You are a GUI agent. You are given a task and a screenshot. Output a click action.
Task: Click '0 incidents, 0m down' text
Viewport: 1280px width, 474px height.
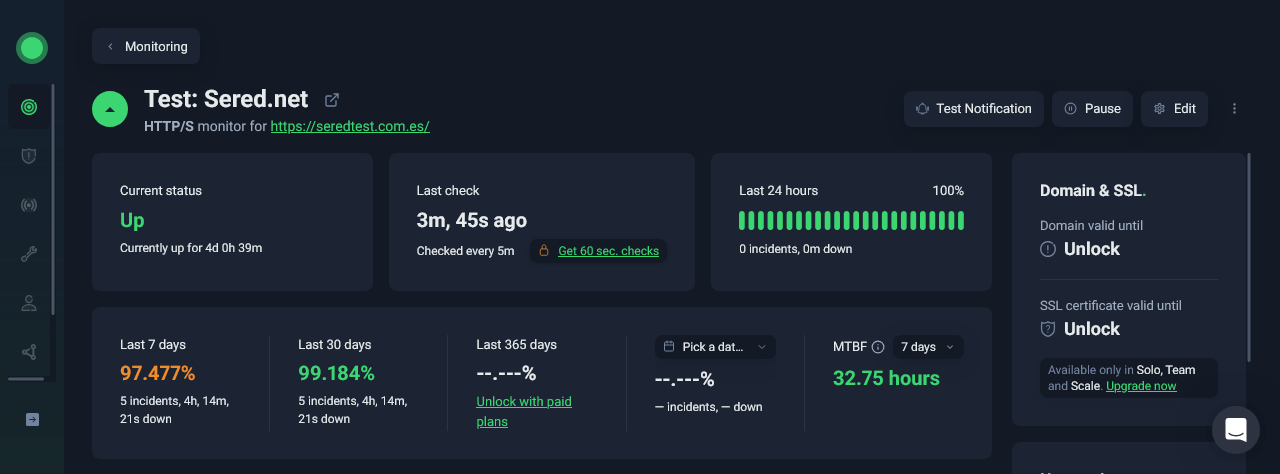[x=796, y=249]
